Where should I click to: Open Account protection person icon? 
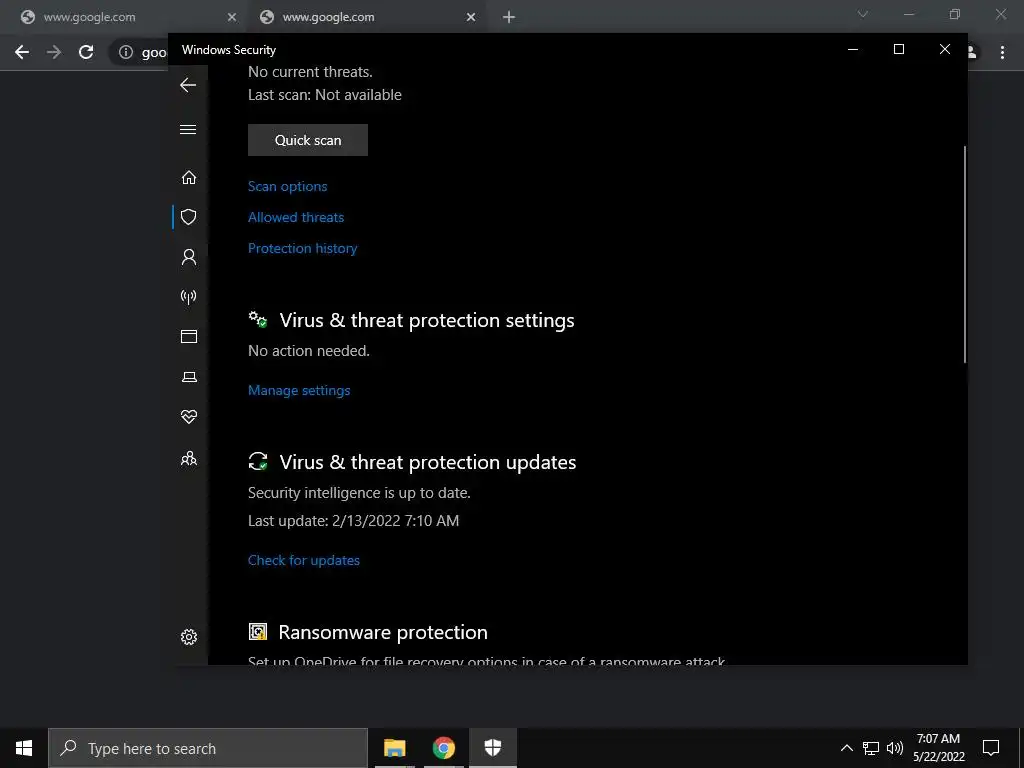(189, 257)
